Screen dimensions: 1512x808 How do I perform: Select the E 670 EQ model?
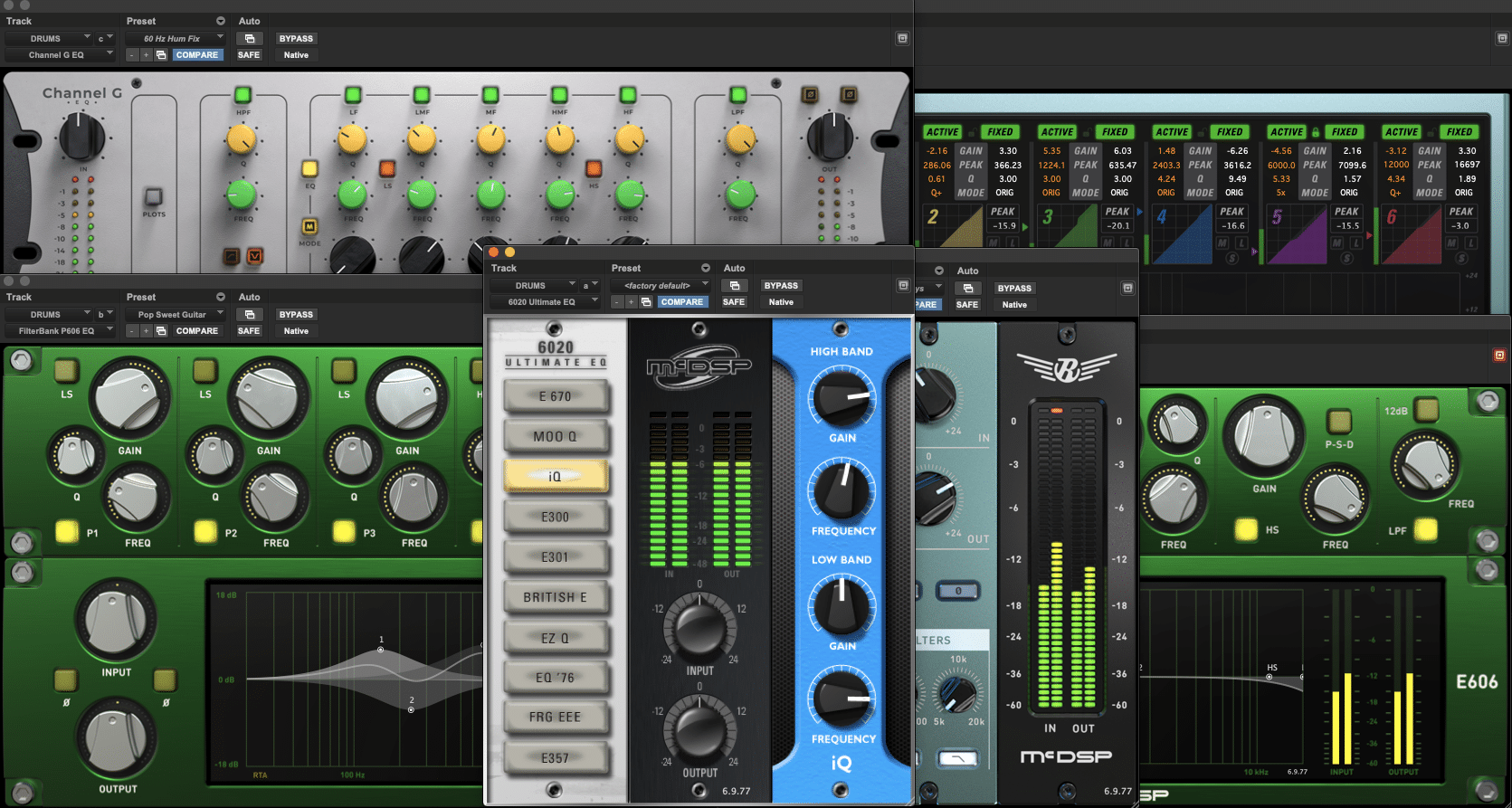556,396
